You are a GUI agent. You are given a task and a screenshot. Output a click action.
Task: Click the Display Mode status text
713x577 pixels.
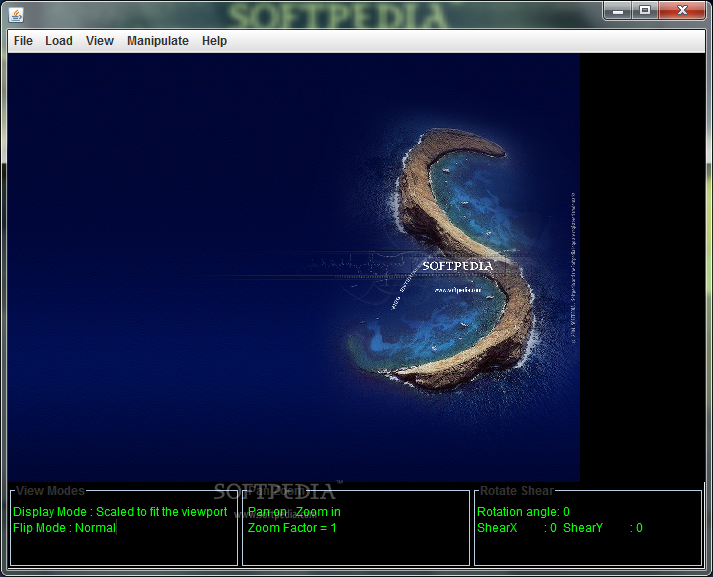click(120, 512)
